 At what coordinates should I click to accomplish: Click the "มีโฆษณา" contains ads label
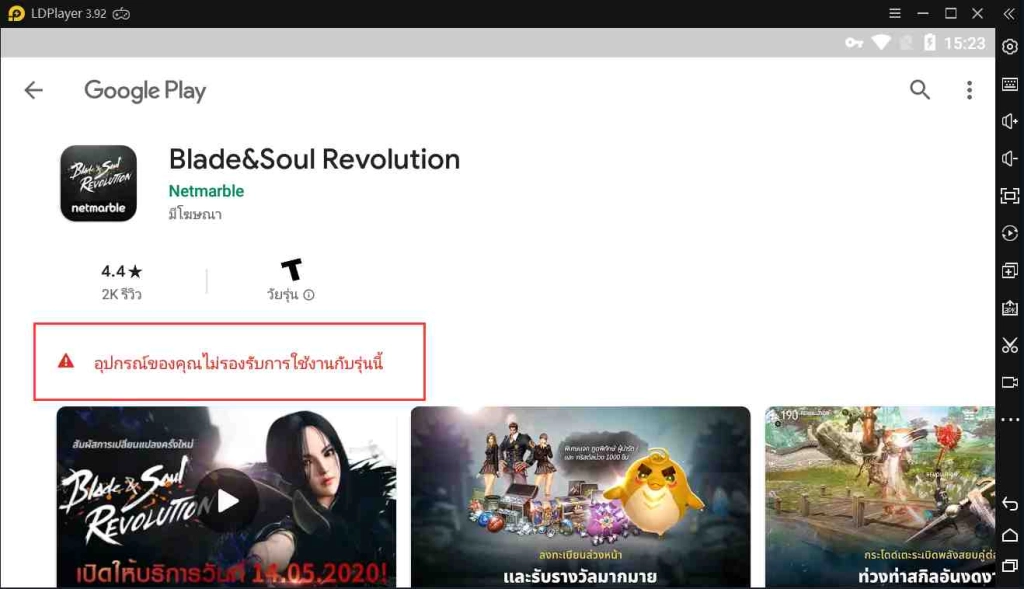click(x=195, y=214)
